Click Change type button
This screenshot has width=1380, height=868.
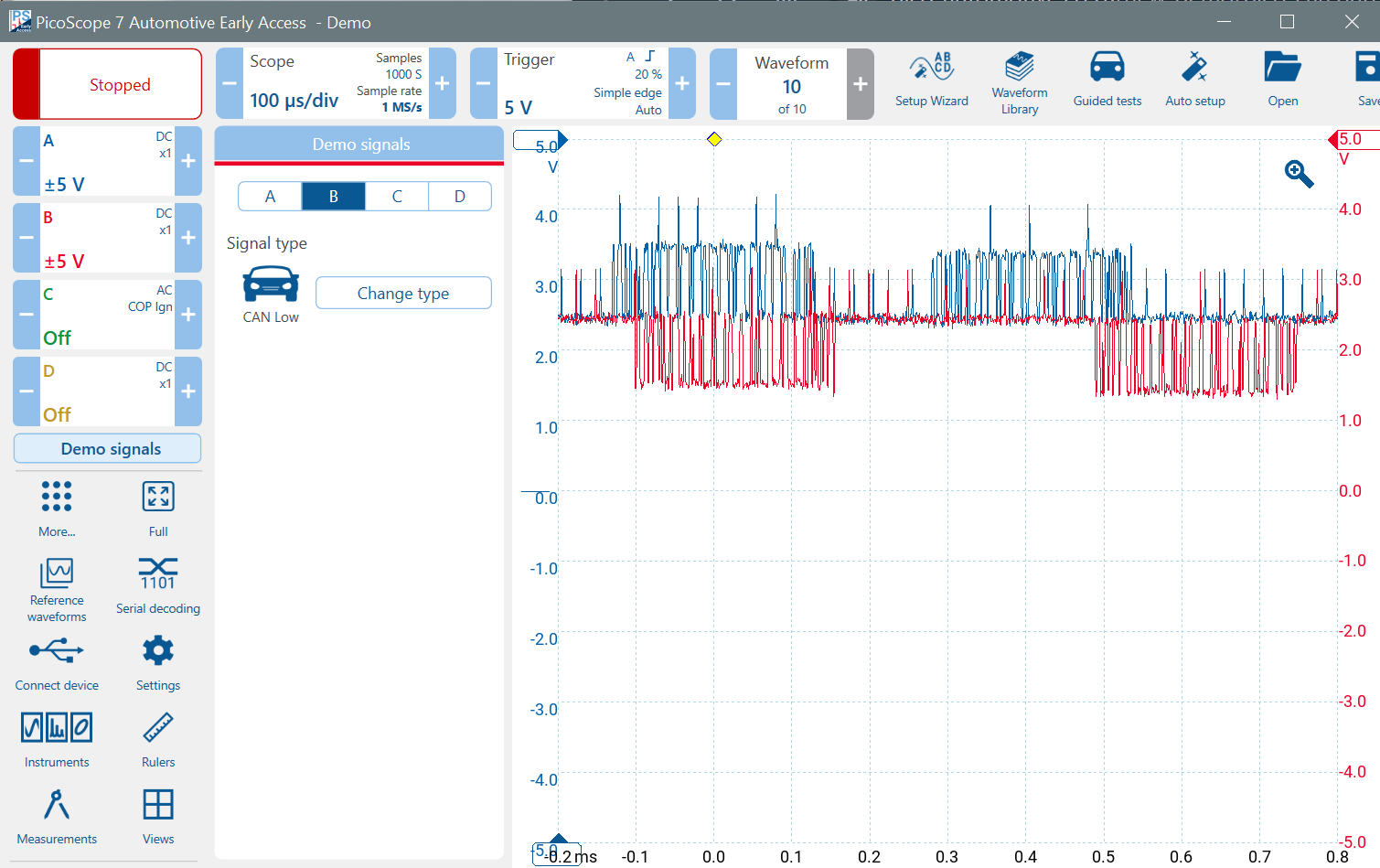click(403, 294)
